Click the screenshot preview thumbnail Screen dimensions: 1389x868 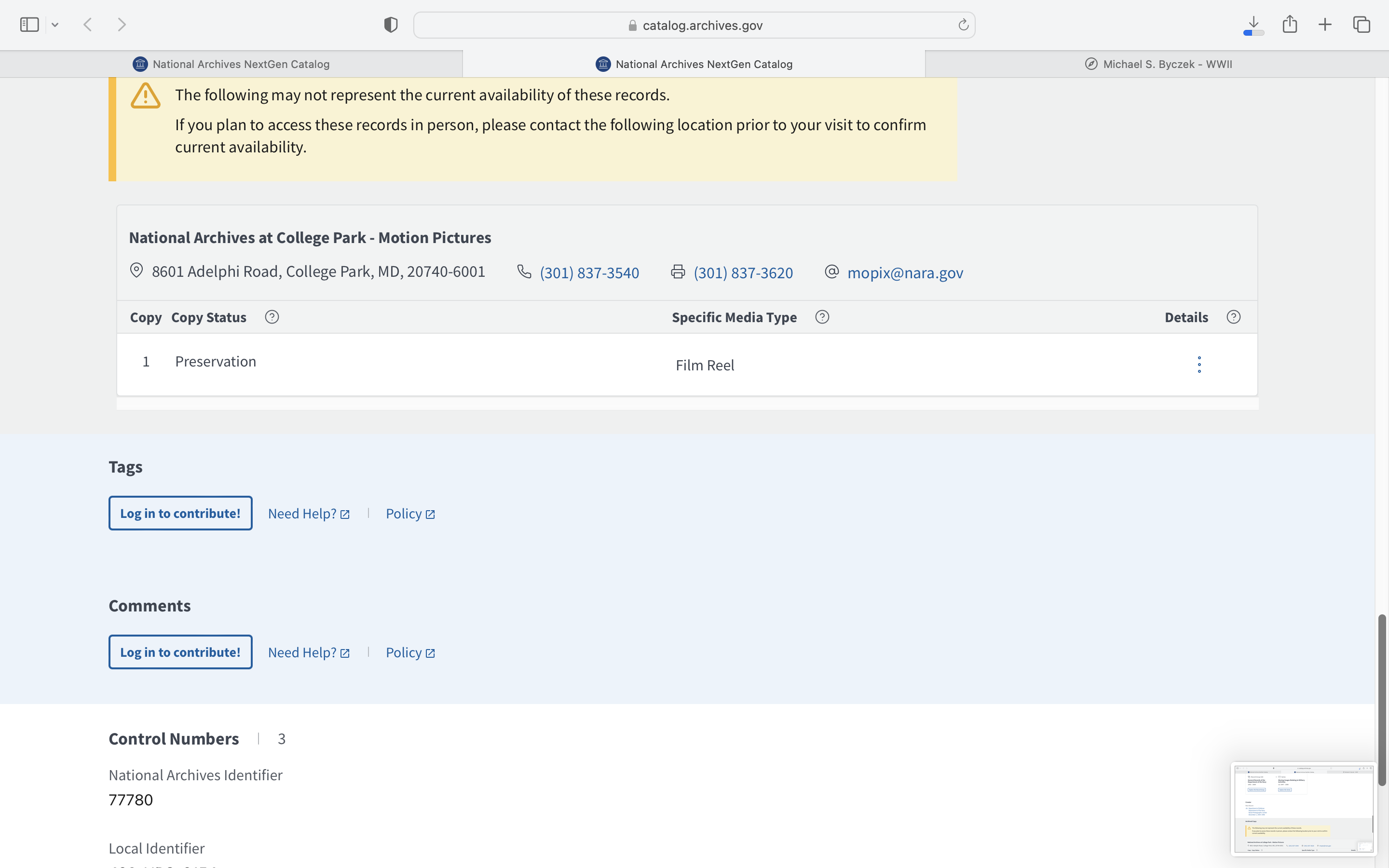click(1303, 808)
